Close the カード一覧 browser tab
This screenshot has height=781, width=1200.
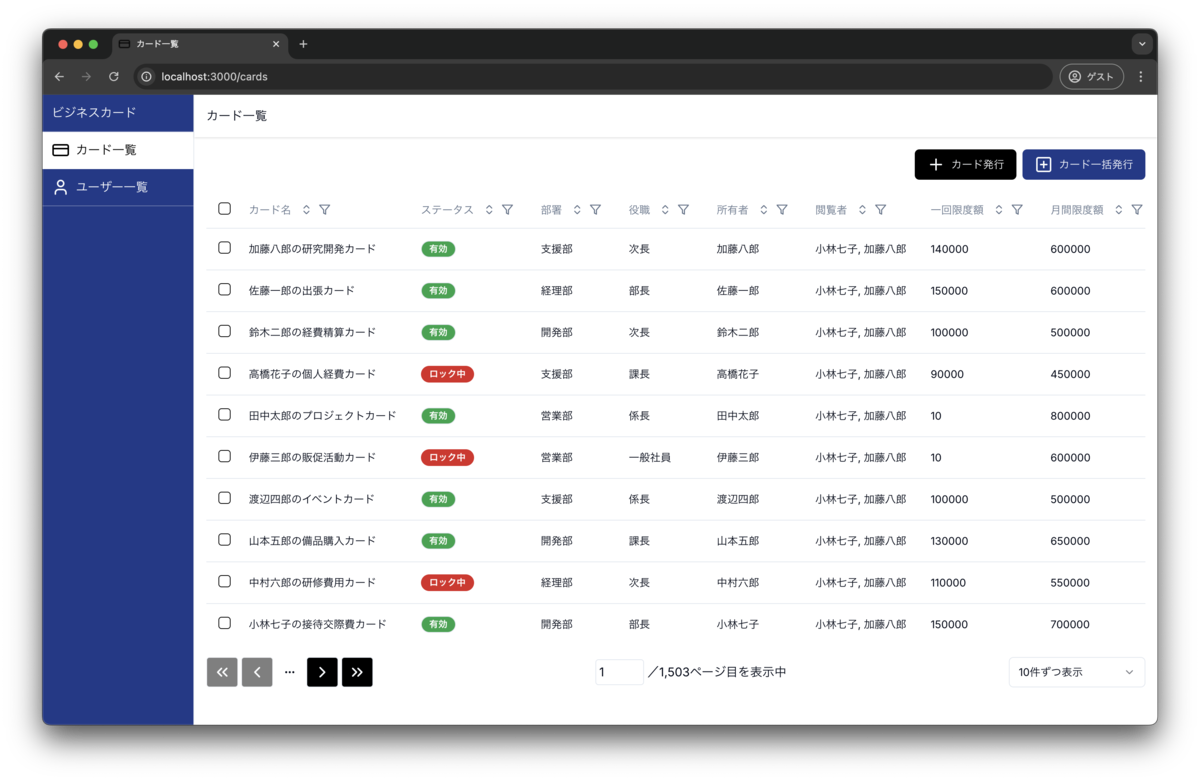(276, 44)
